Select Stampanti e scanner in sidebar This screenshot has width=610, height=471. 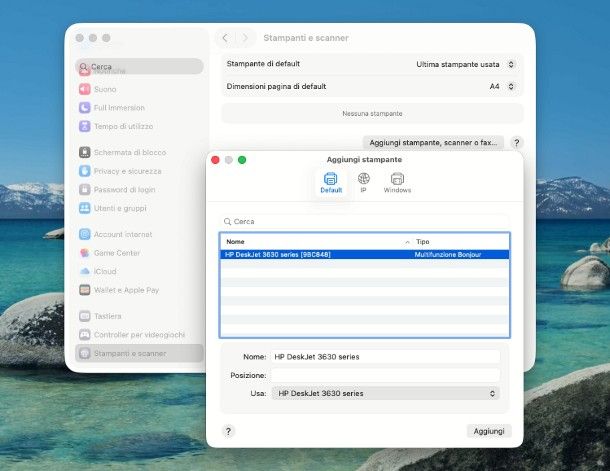tap(130, 353)
